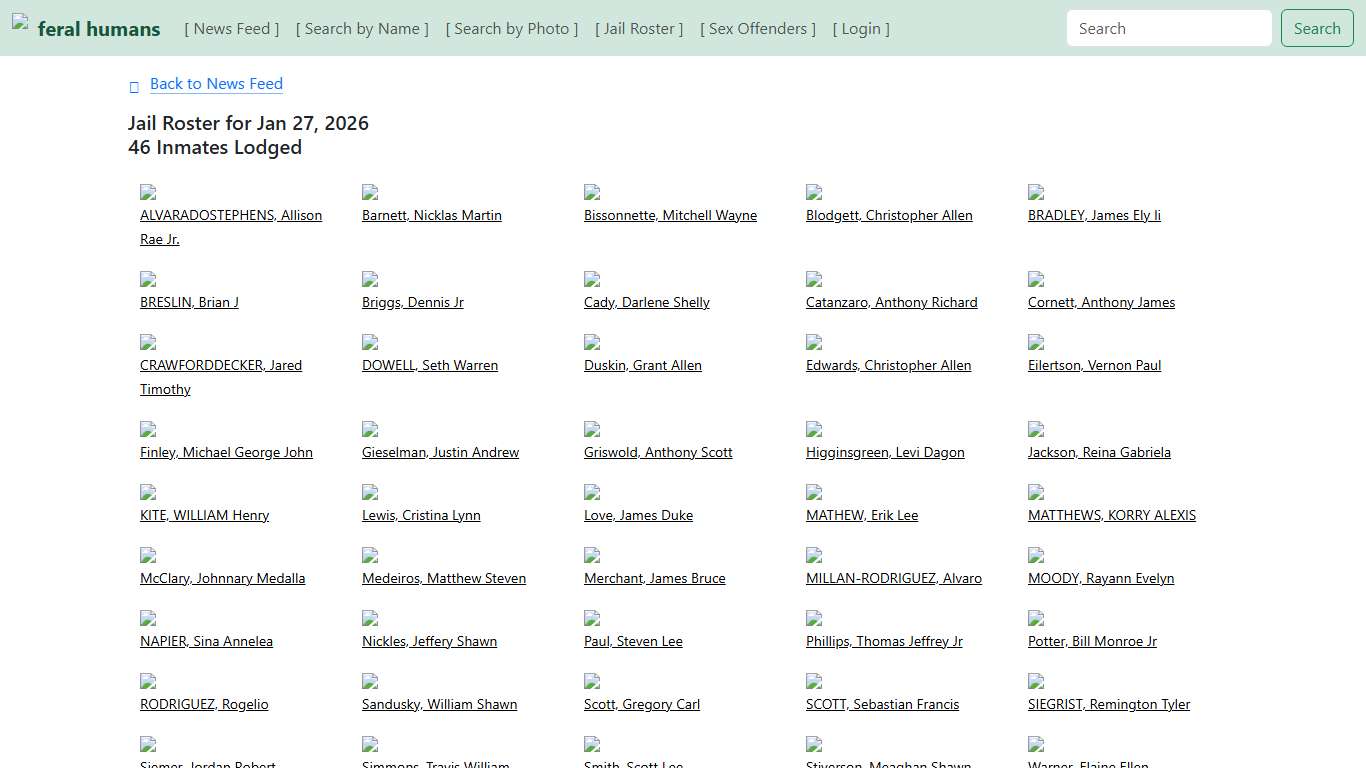
Task: Open the Sex Offenders nav item
Action: (x=758, y=29)
